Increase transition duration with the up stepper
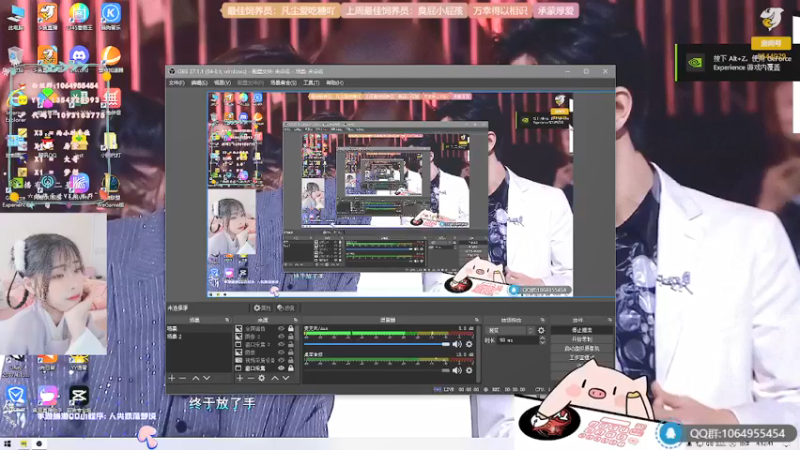Image resolution: width=800 pixels, height=450 pixels. point(542,338)
